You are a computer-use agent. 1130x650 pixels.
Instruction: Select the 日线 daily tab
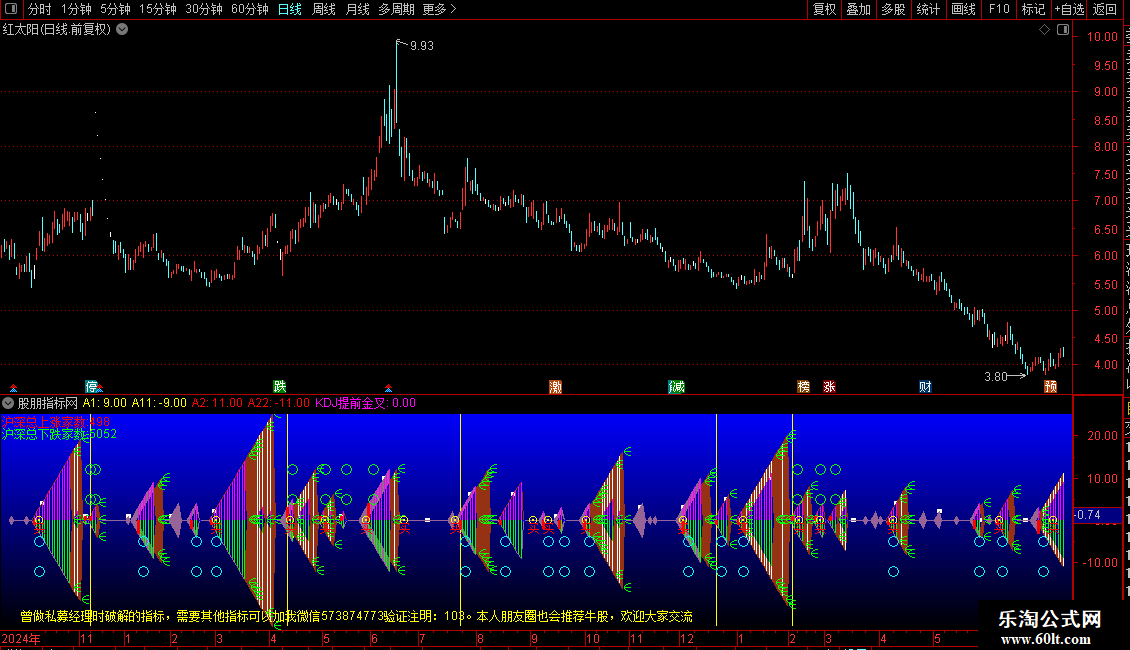click(x=290, y=9)
